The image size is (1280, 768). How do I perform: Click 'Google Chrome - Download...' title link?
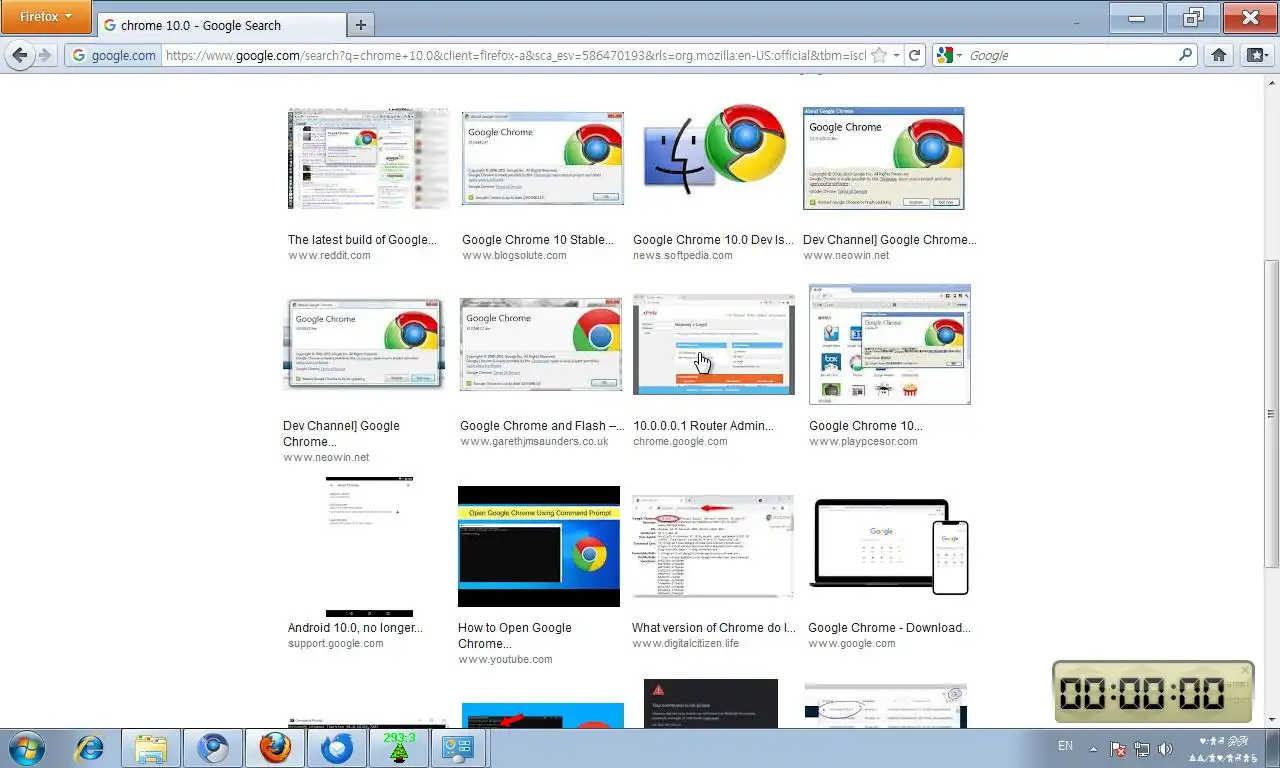coord(889,628)
